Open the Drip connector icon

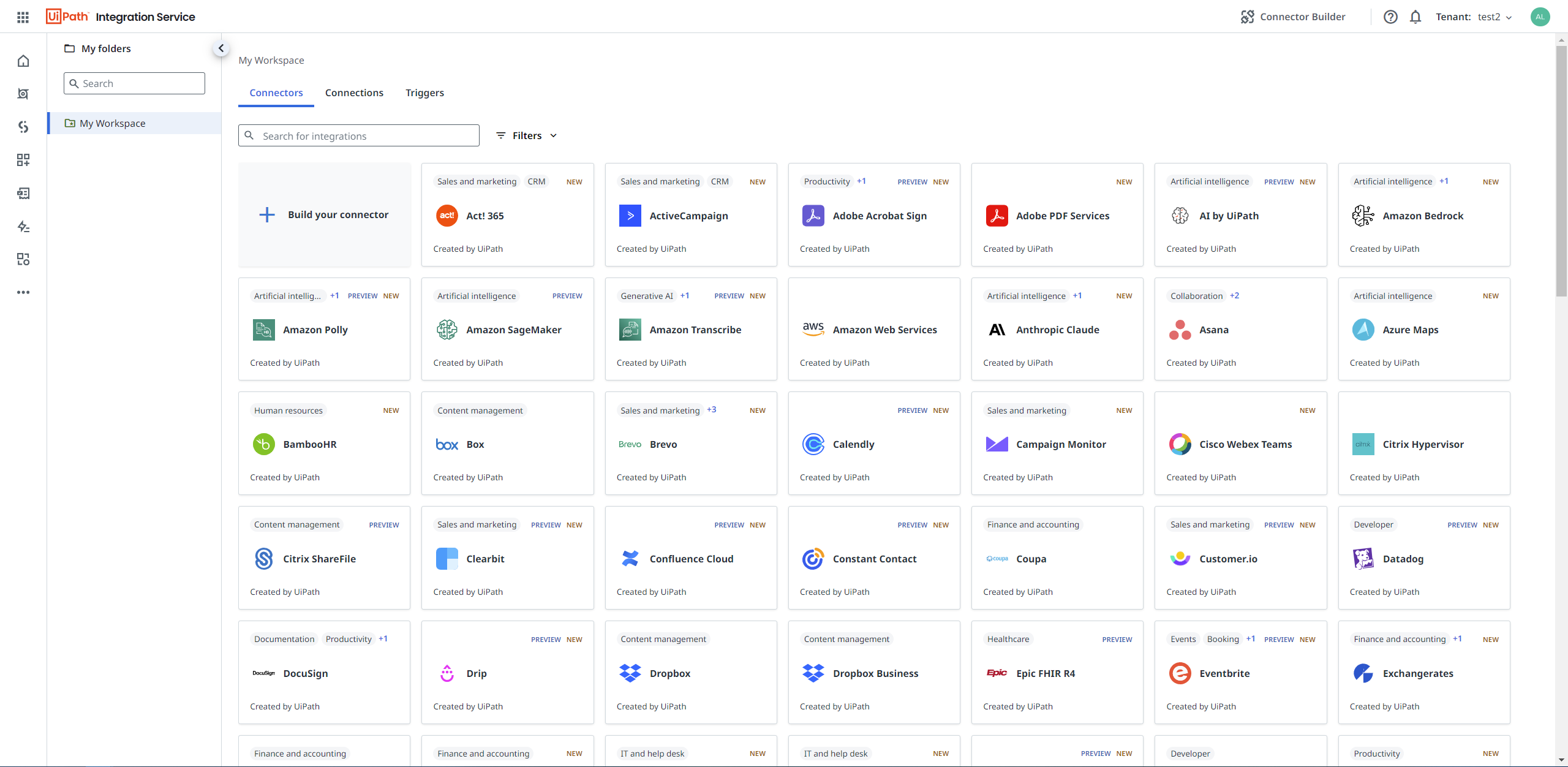(x=447, y=673)
